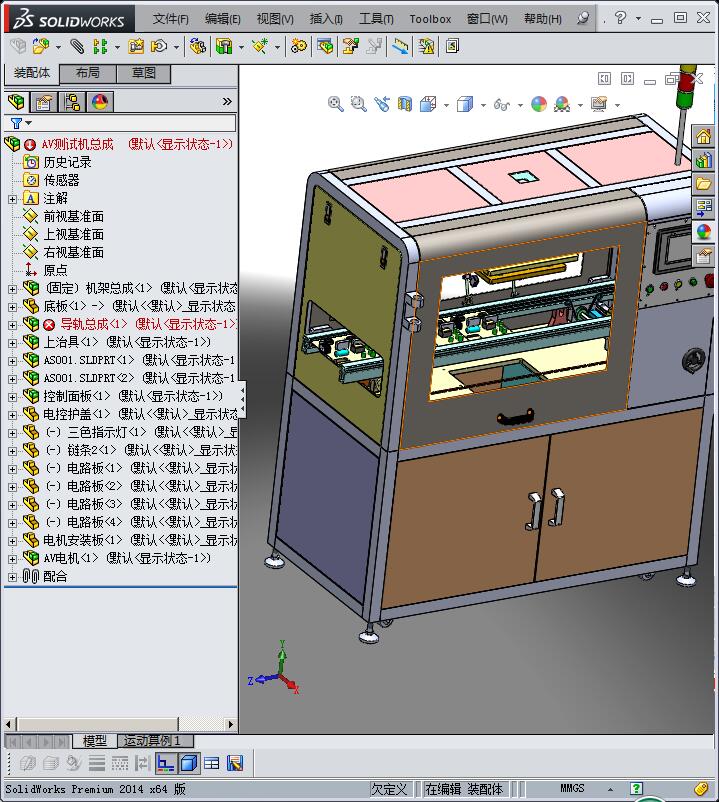Expand the AV电机<1> tree node
This screenshot has height=802, width=719.
(x=12, y=559)
